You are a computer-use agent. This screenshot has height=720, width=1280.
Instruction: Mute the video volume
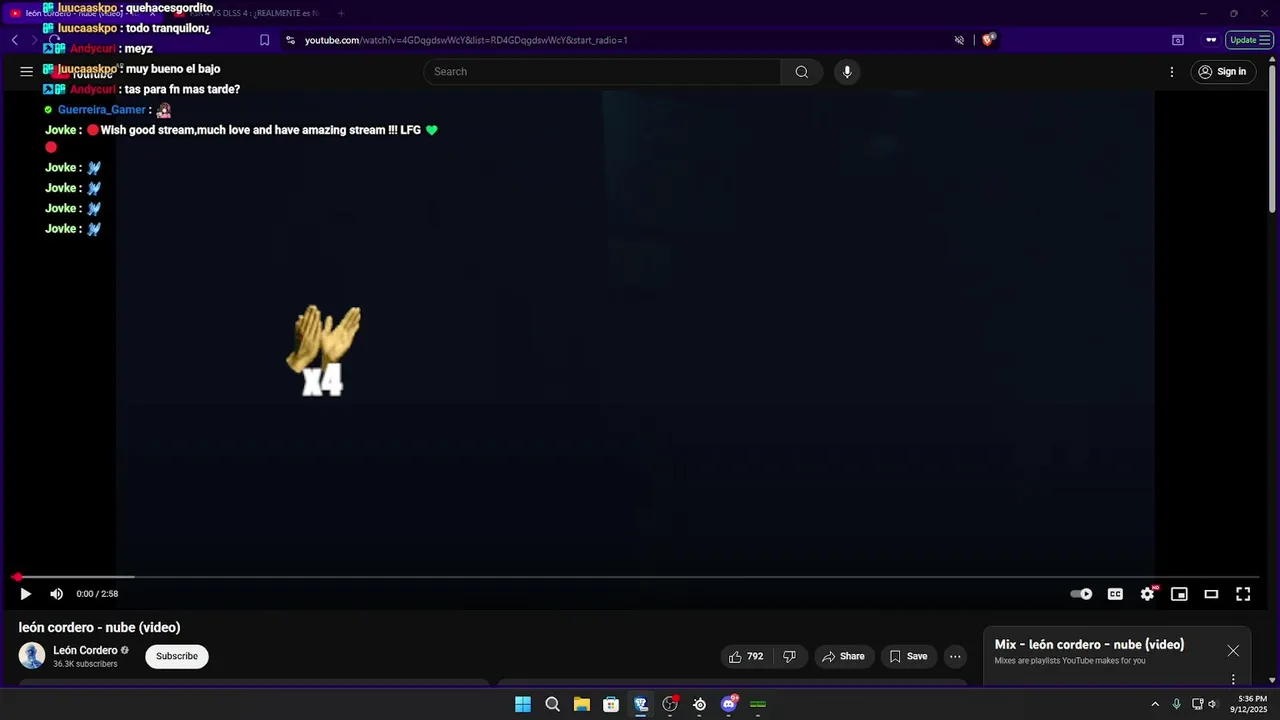(57, 594)
